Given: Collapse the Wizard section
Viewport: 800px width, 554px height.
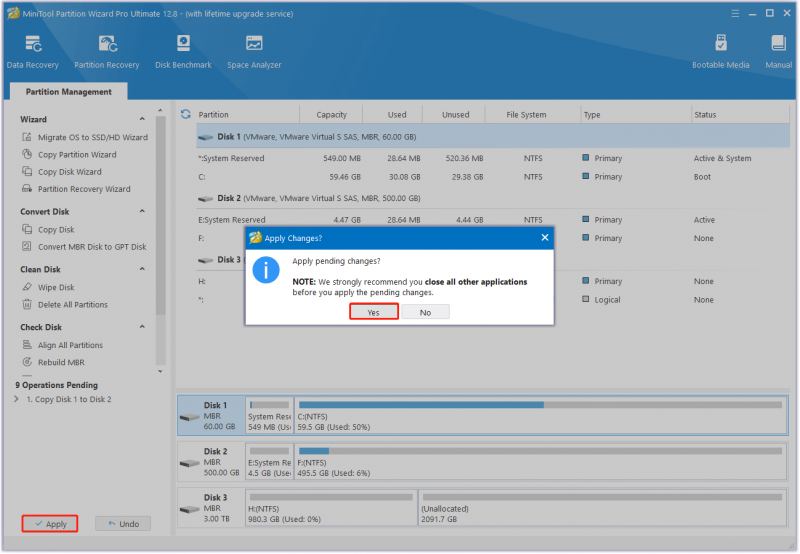Looking at the screenshot, I should pyautogui.click(x=142, y=119).
